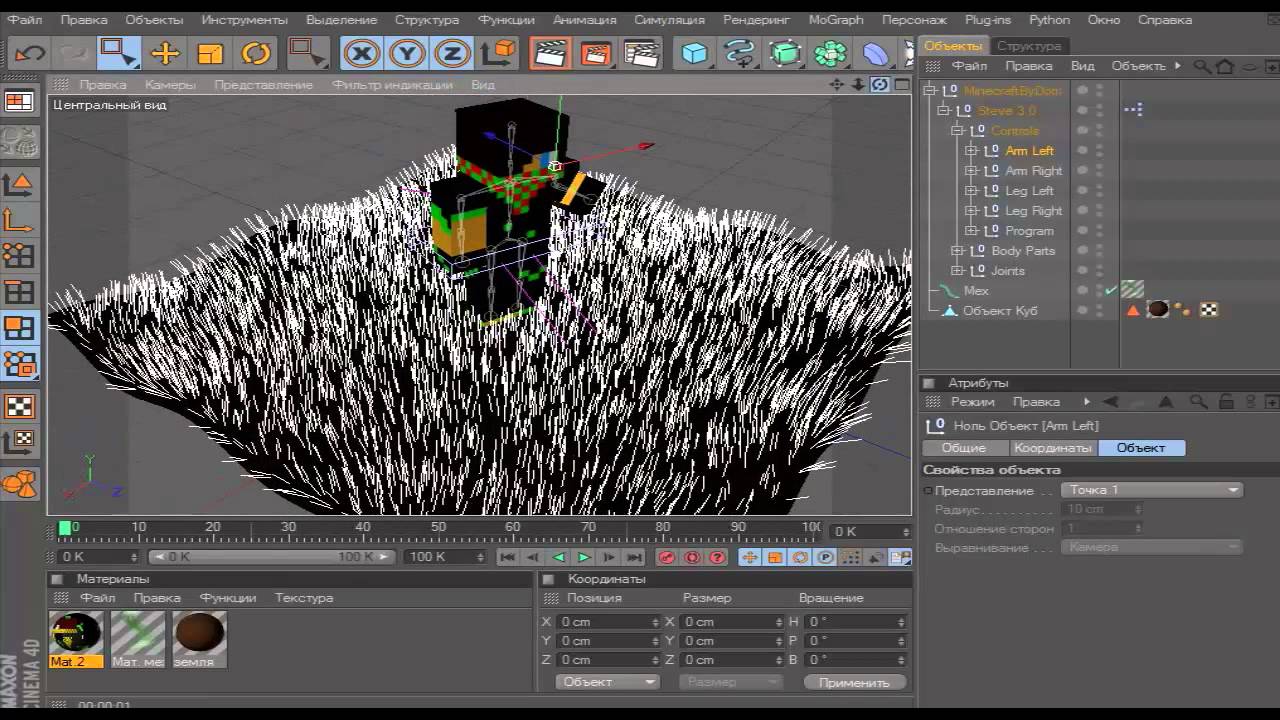Click the viewport pan arrows icon
1280x720 pixels.
(x=837, y=85)
